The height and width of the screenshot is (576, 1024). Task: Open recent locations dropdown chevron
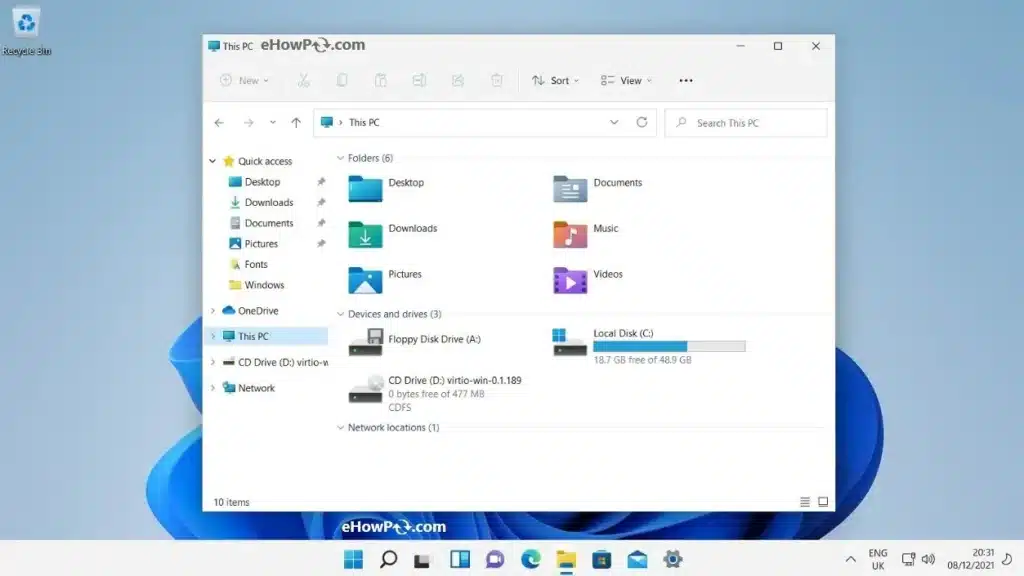tap(272, 122)
